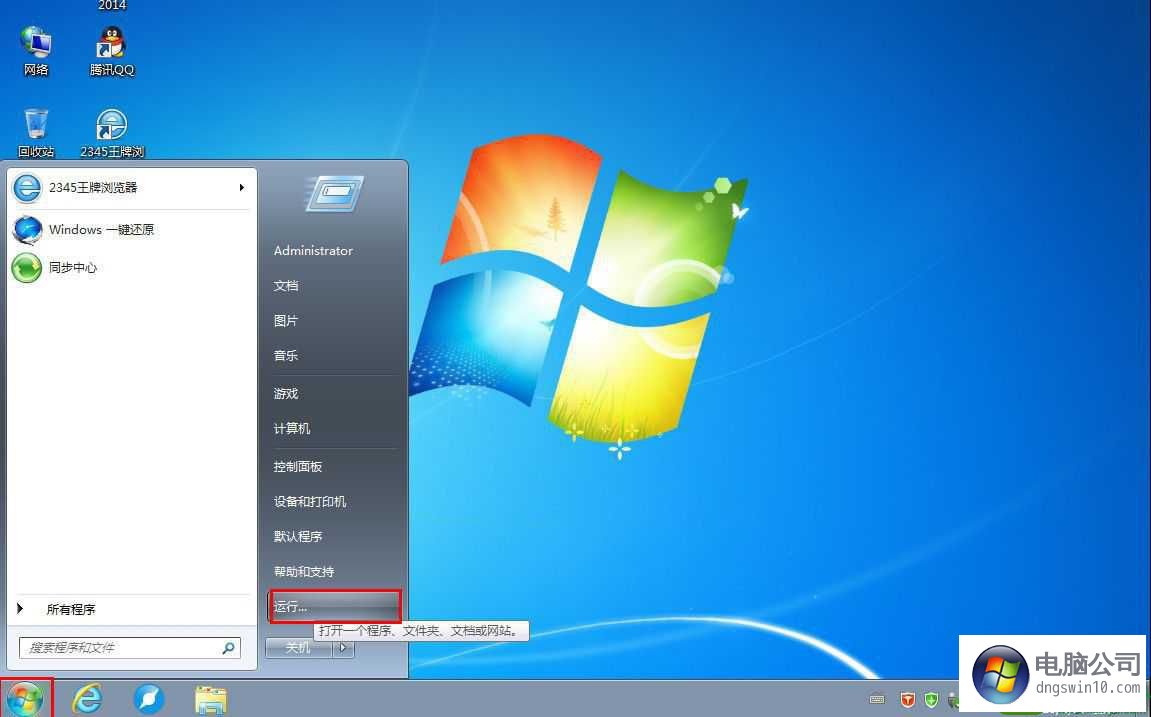Open 控制面板 control panel
Viewport: 1151px width, 717px height.
tap(298, 467)
